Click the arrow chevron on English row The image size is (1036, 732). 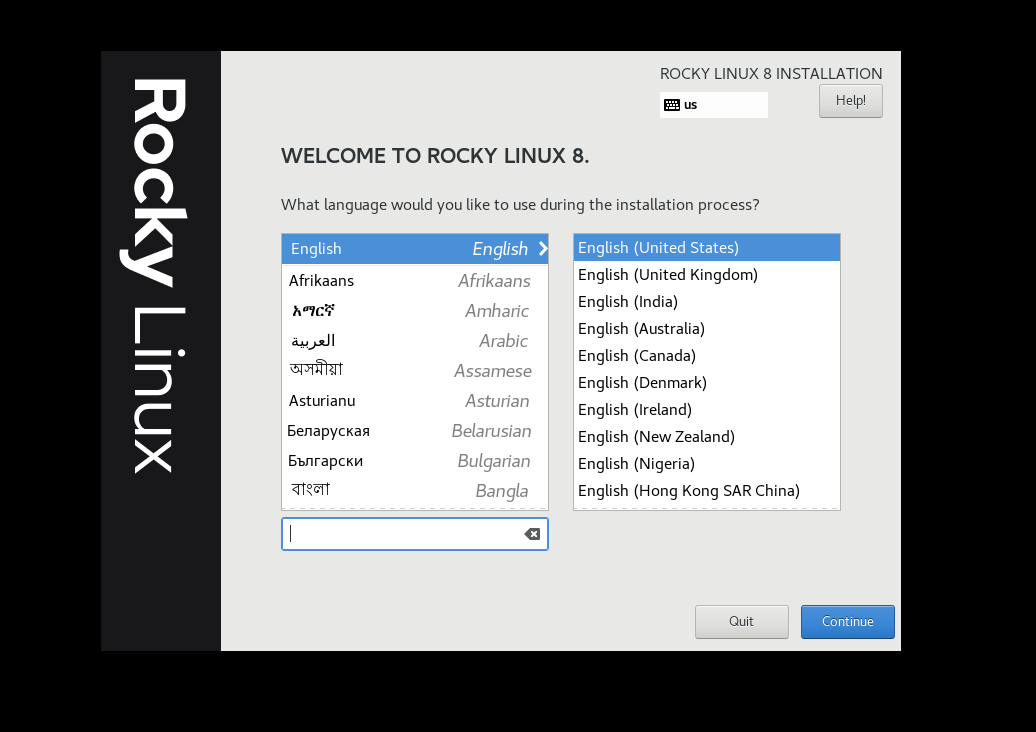coord(543,248)
